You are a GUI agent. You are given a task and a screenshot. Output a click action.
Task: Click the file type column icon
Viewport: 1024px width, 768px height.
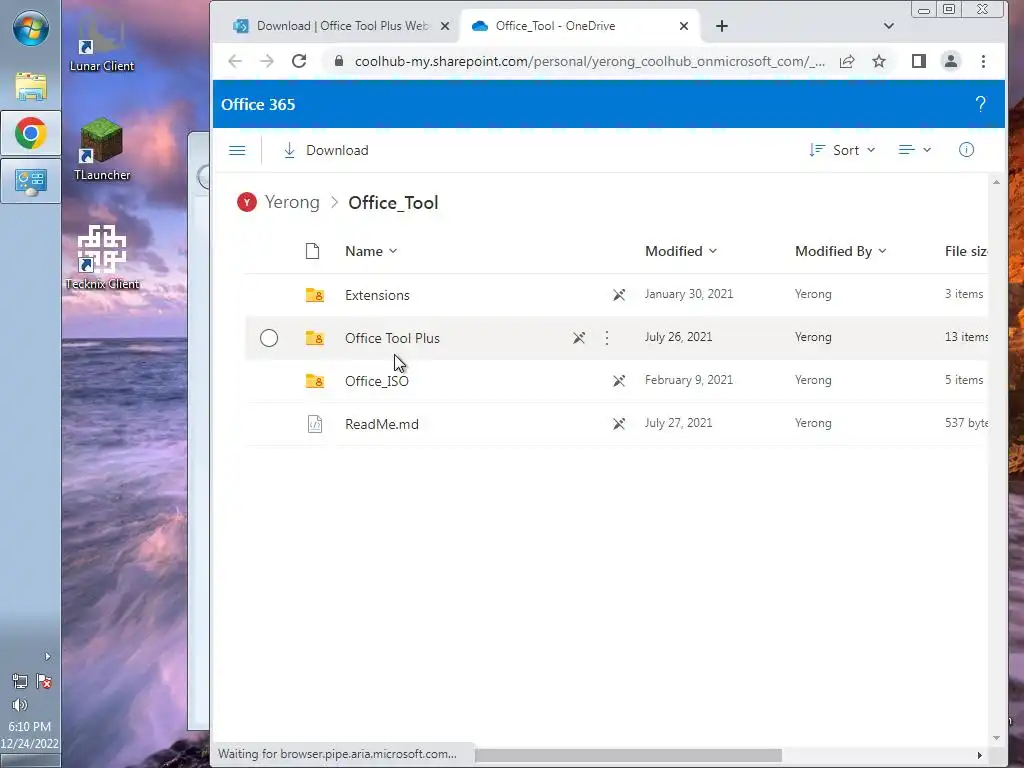[x=313, y=251]
